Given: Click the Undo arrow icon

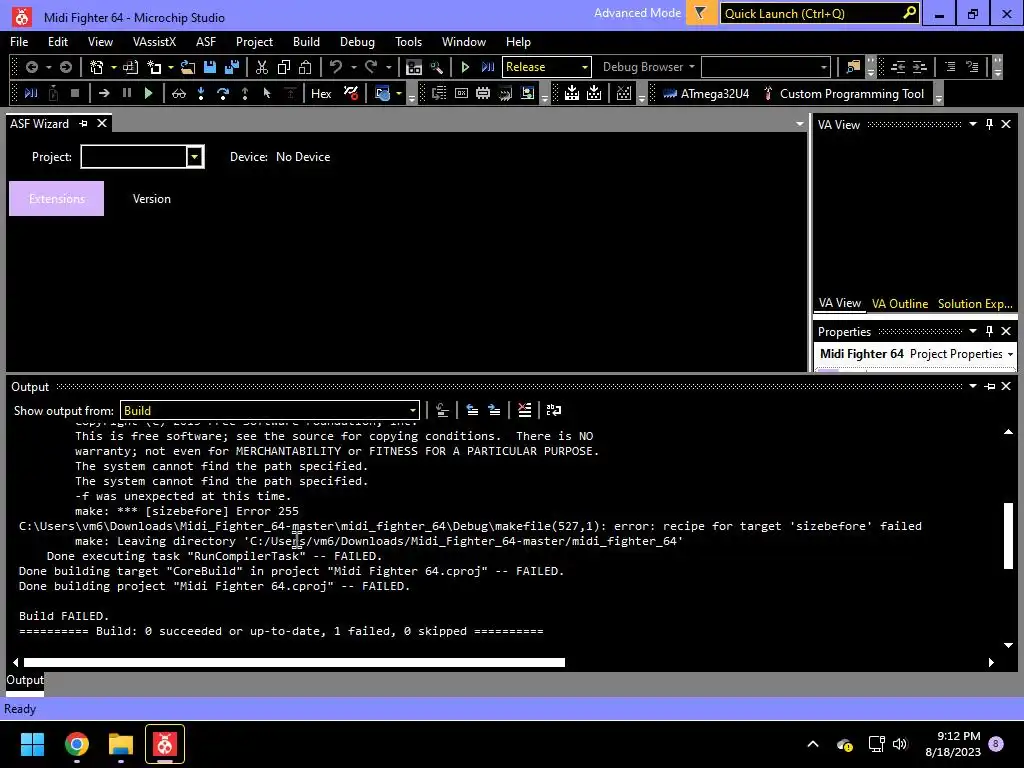Looking at the screenshot, I should click(x=336, y=67).
